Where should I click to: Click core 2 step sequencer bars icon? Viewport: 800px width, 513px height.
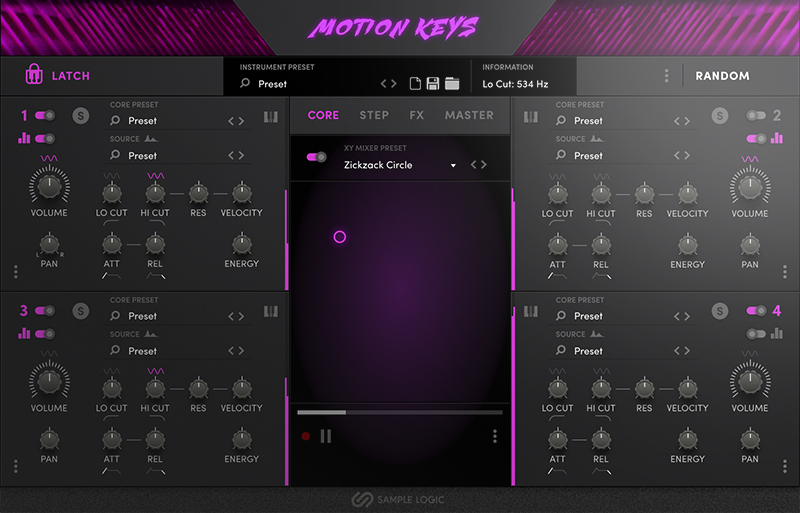(777, 138)
